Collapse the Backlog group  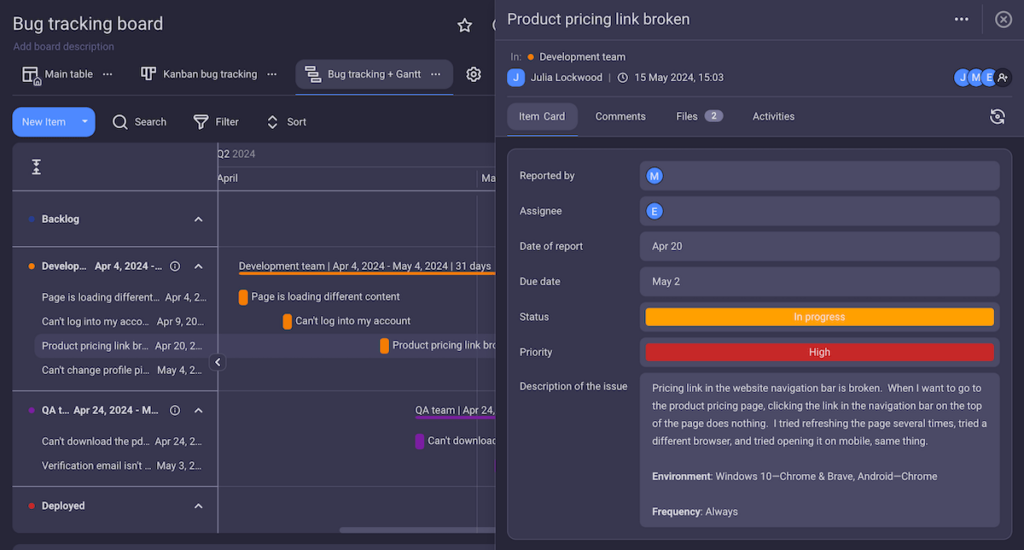click(199, 219)
